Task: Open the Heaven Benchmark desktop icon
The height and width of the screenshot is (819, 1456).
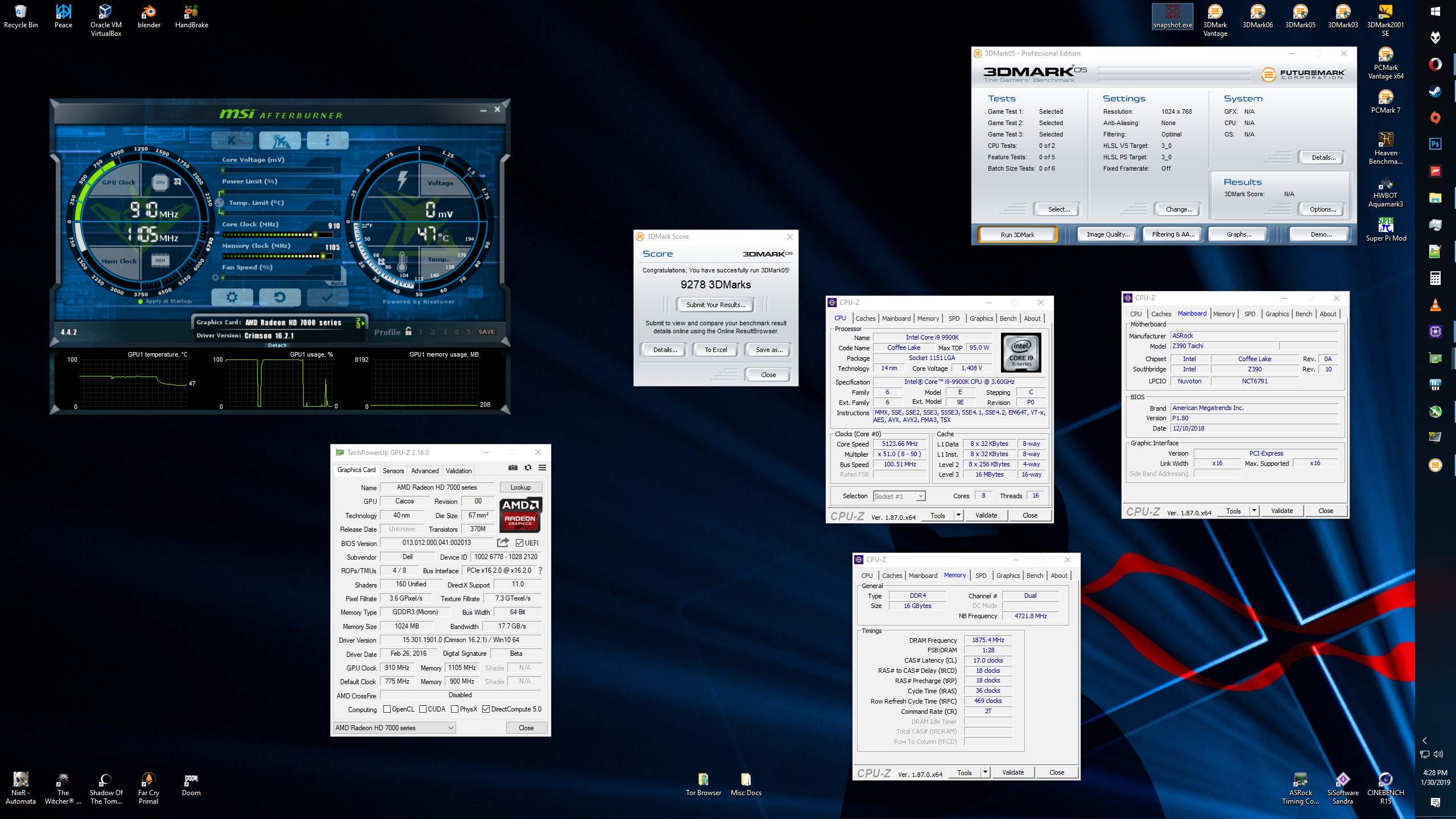Action: pos(1385,148)
